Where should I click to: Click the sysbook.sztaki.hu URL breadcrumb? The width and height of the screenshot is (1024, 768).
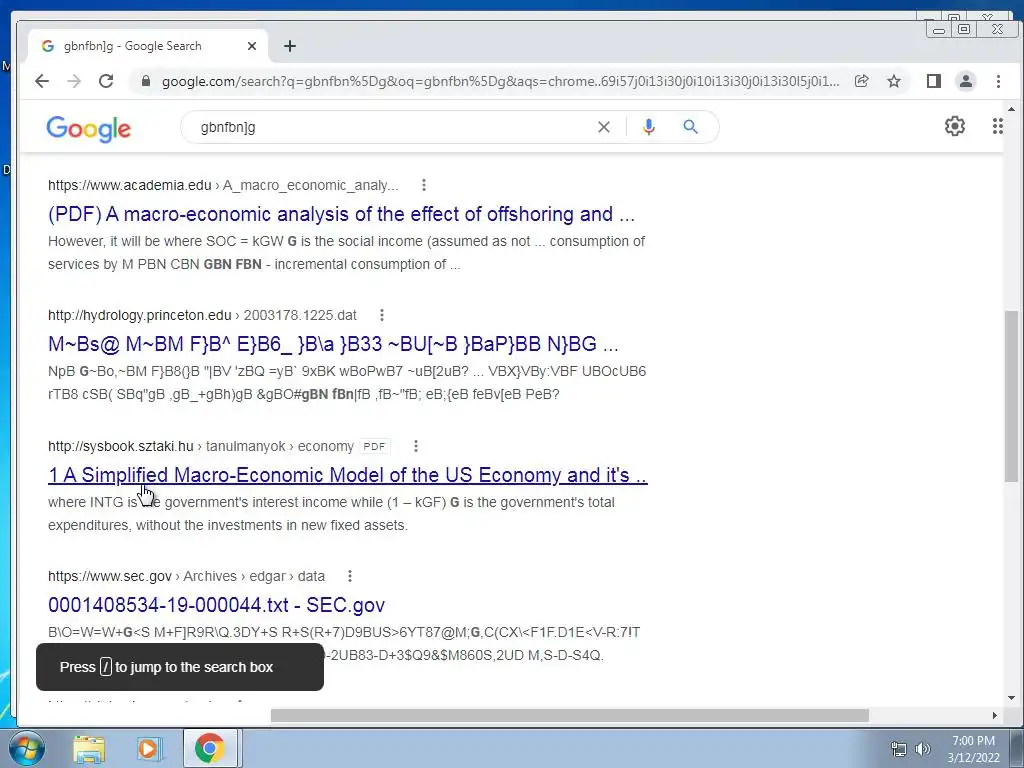coord(200,446)
